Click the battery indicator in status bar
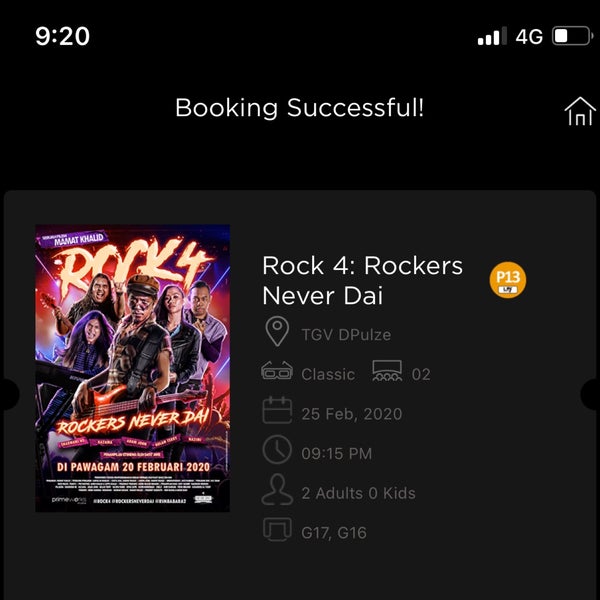Image resolution: width=600 pixels, height=600 pixels. [572, 36]
